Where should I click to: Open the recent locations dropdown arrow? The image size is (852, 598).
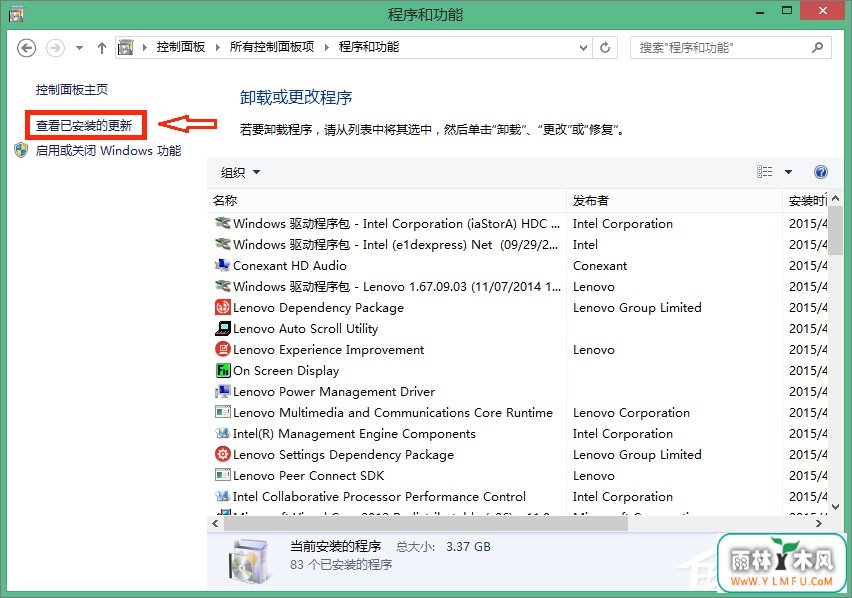(x=79, y=48)
